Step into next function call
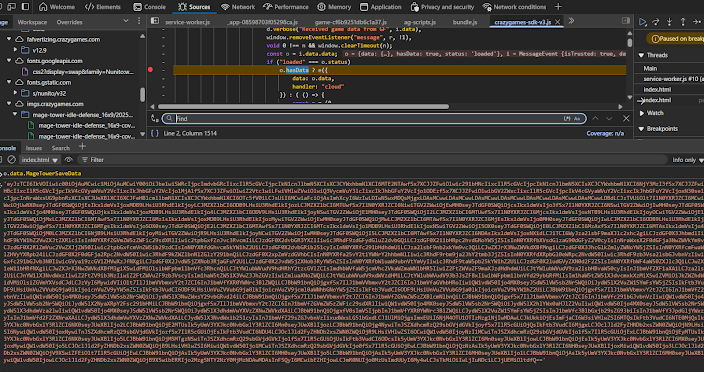Image resolution: width=704 pixels, height=372 pixels. 669,22
